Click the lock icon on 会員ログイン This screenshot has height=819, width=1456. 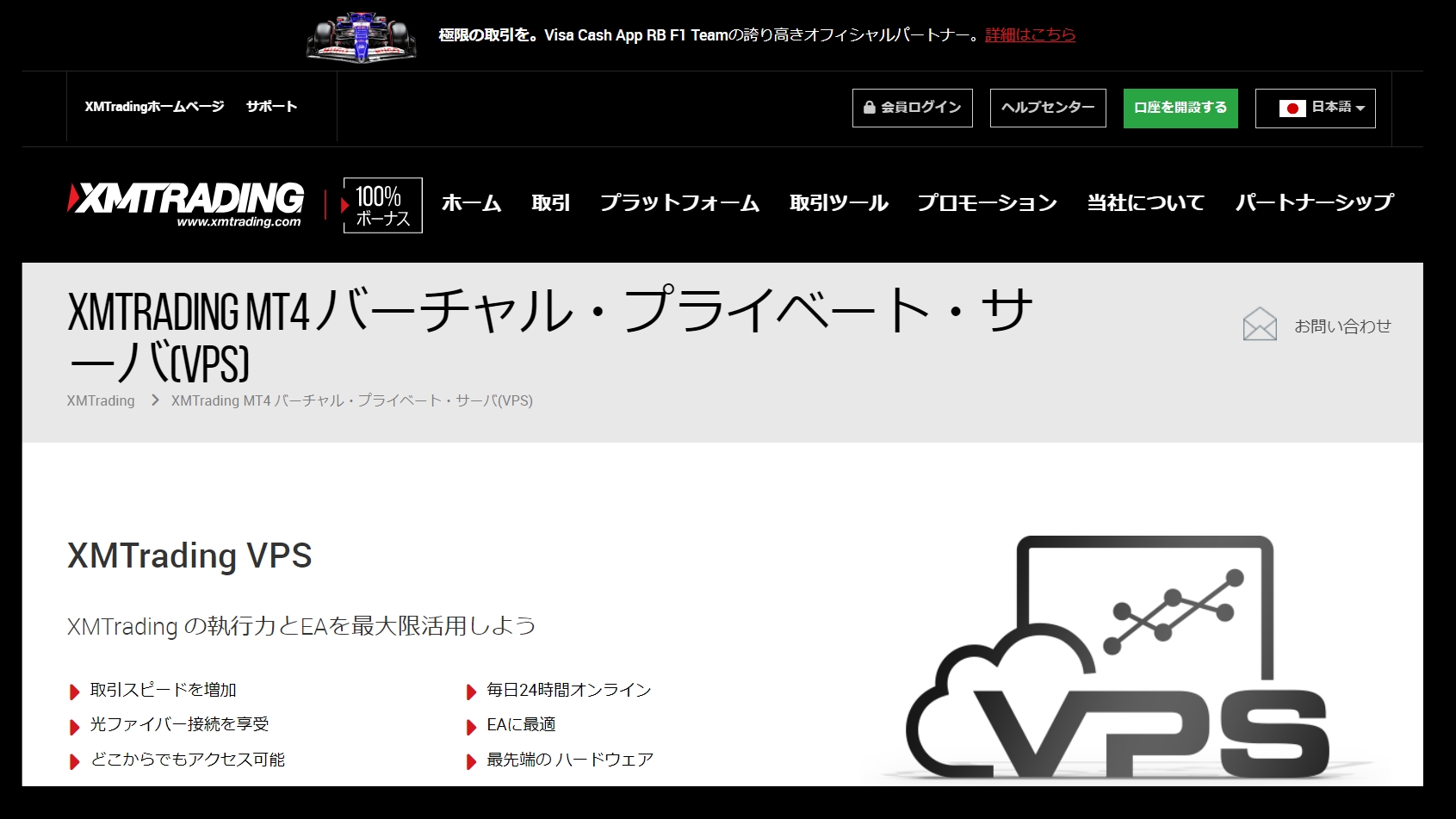click(870, 108)
